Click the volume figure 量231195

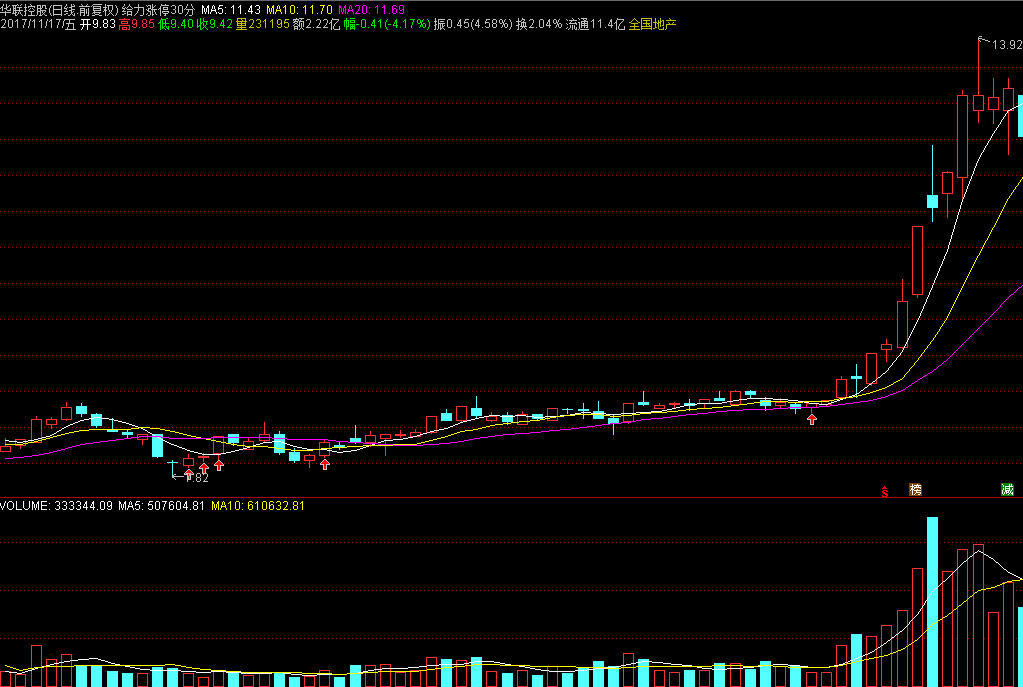pyautogui.click(x=262, y=24)
